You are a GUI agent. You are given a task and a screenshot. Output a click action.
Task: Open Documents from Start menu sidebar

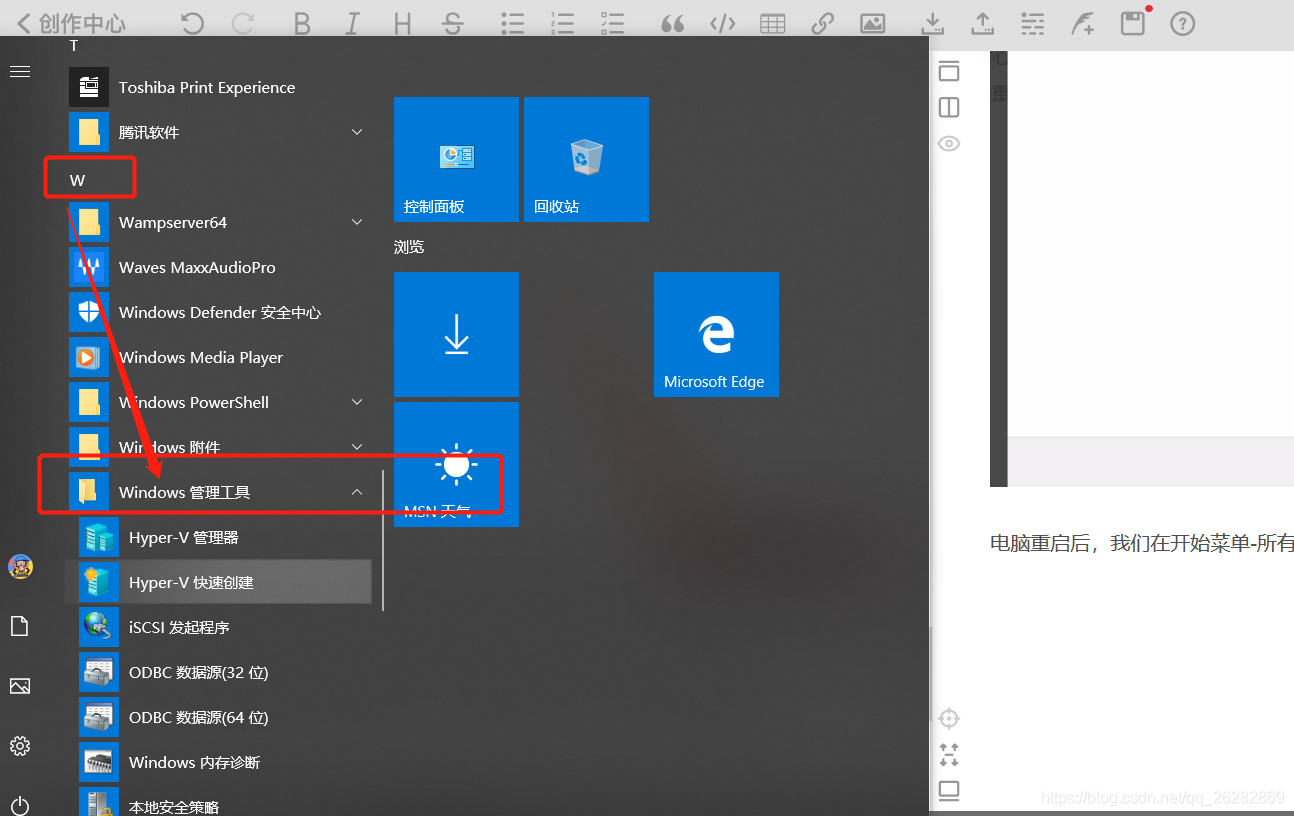coord(20,626)
